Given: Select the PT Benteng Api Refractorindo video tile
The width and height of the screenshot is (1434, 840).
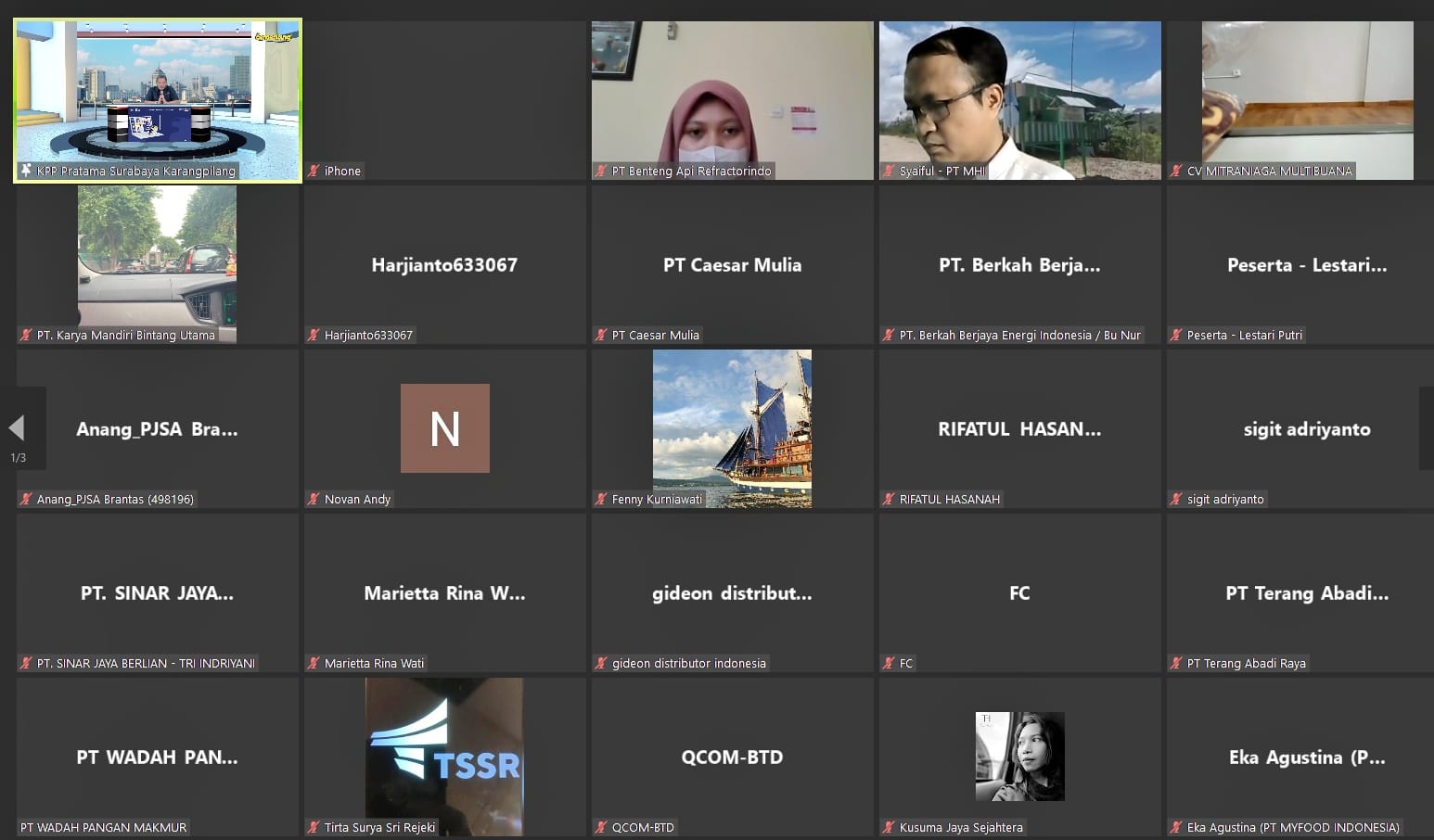Looking at the screenshot, I should 732,100.
